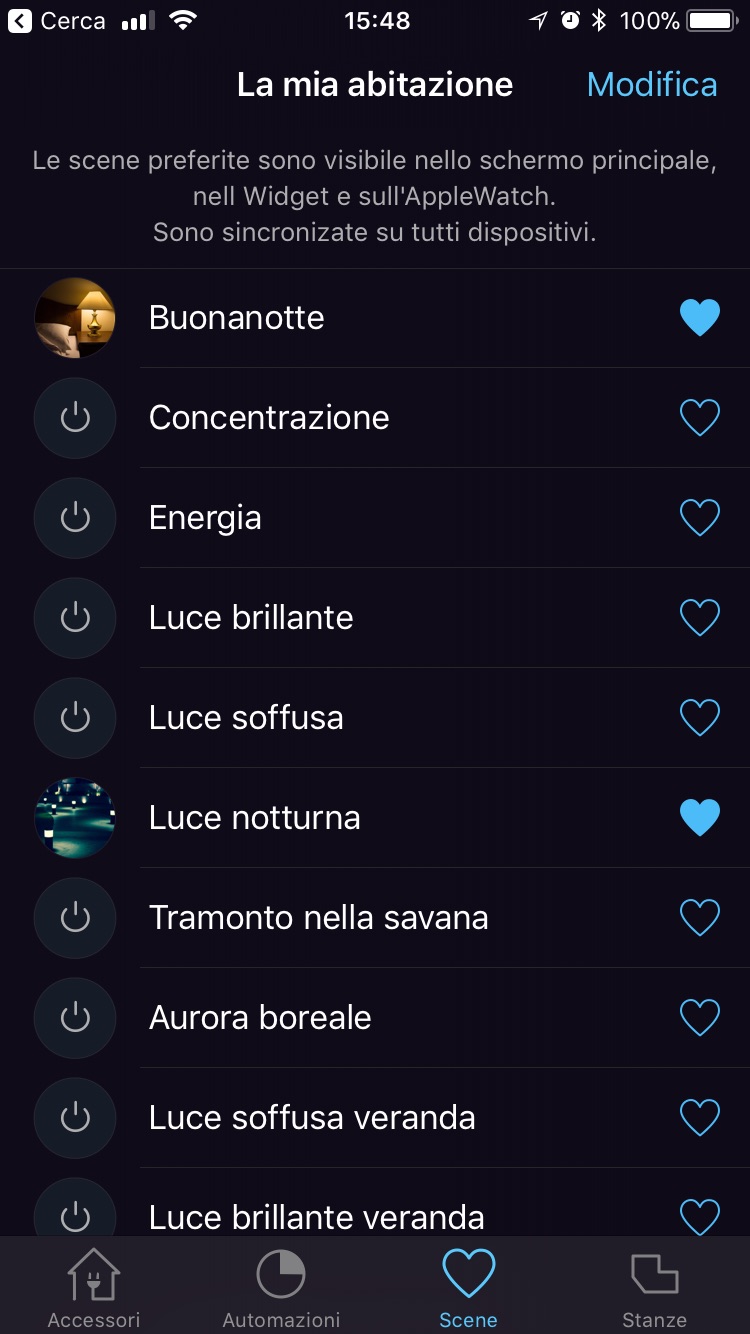Tap the Luce notturna scene thumbnail
The image size is (750, 1334).
[75, 818]
